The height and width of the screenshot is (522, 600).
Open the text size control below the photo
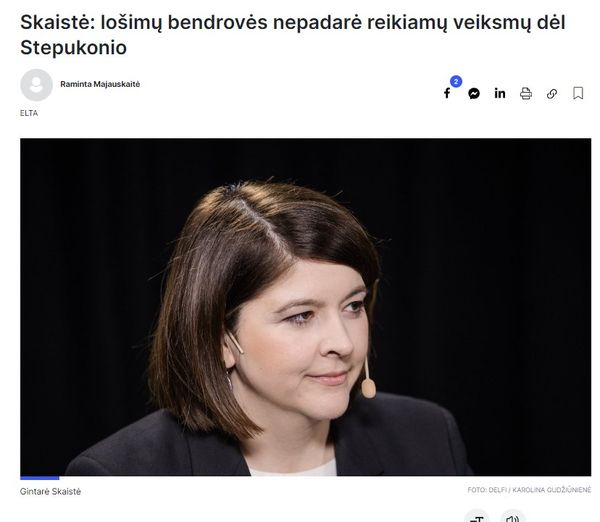point(476,517)
